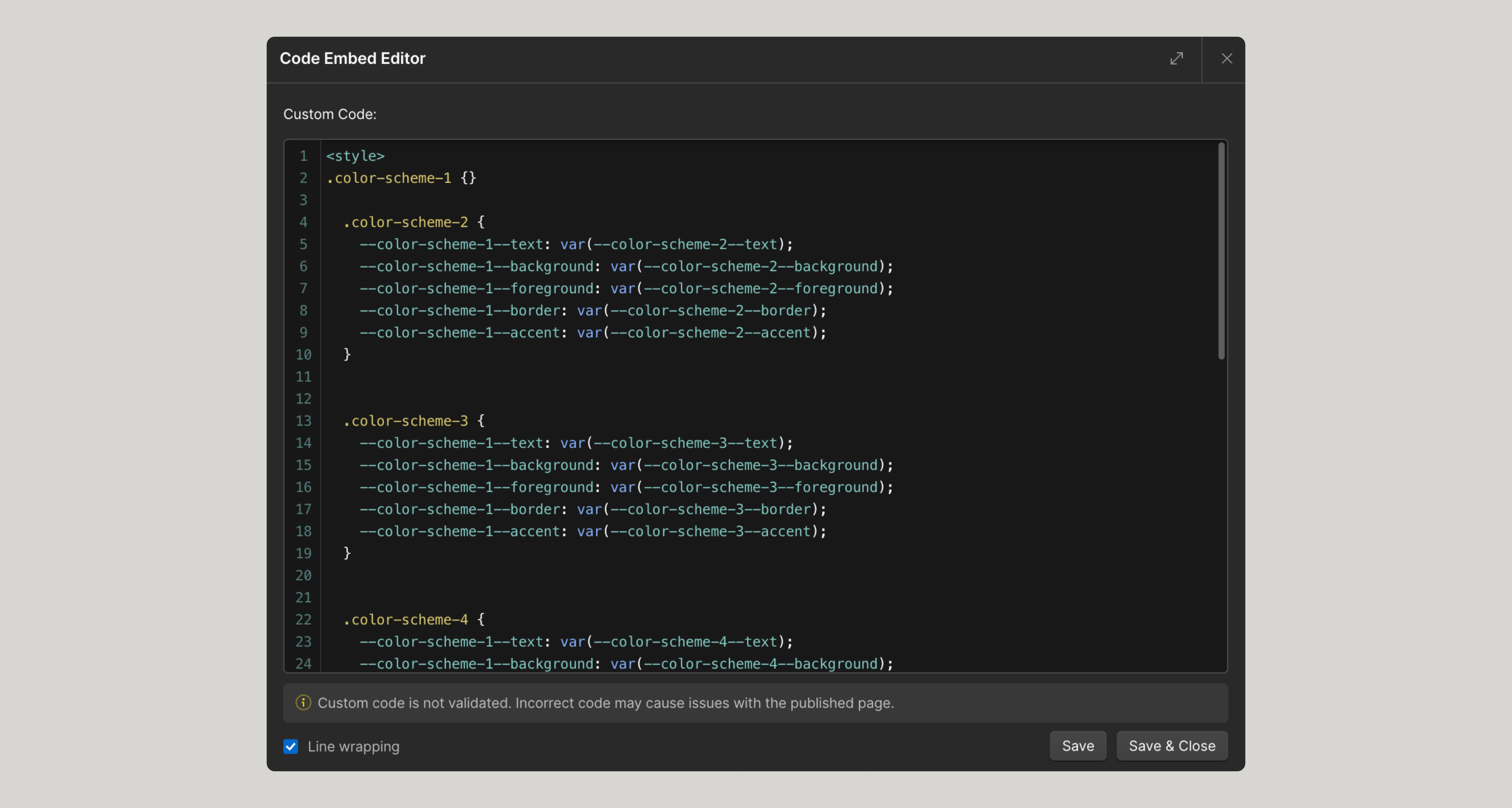1512x808 pixels.
Task: Click var(--color-scheme-2--border) value on line 8
Action: coord(702,310)
